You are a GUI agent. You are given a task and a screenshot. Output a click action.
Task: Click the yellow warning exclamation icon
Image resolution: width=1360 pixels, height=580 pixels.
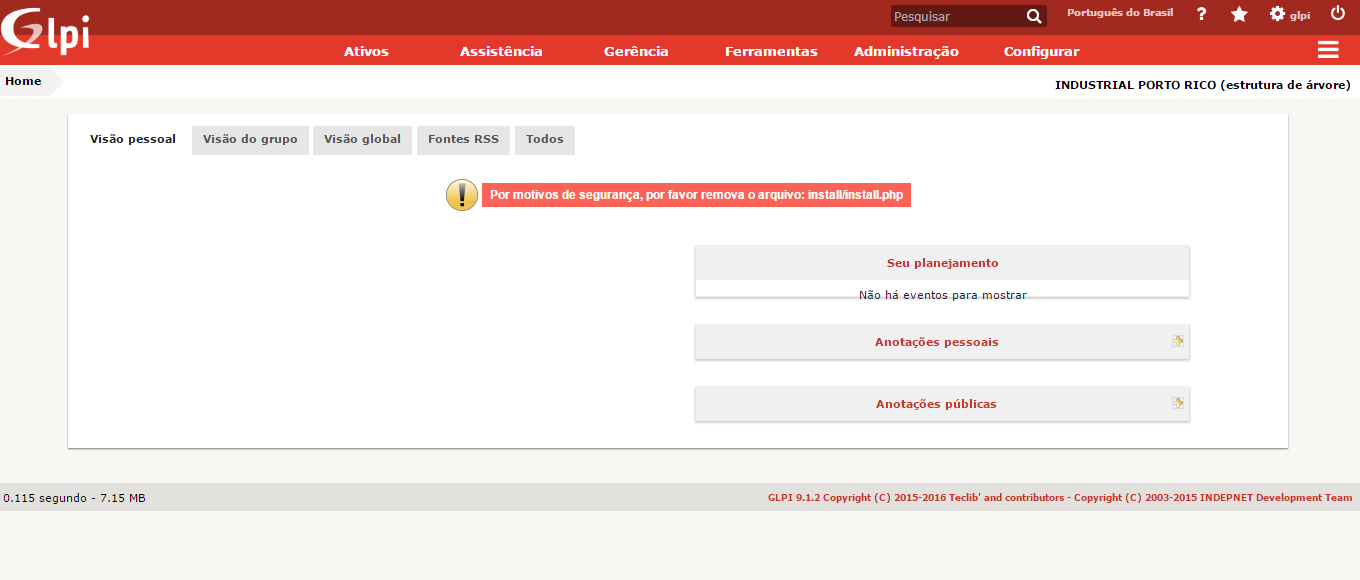(x=461, y=195)
